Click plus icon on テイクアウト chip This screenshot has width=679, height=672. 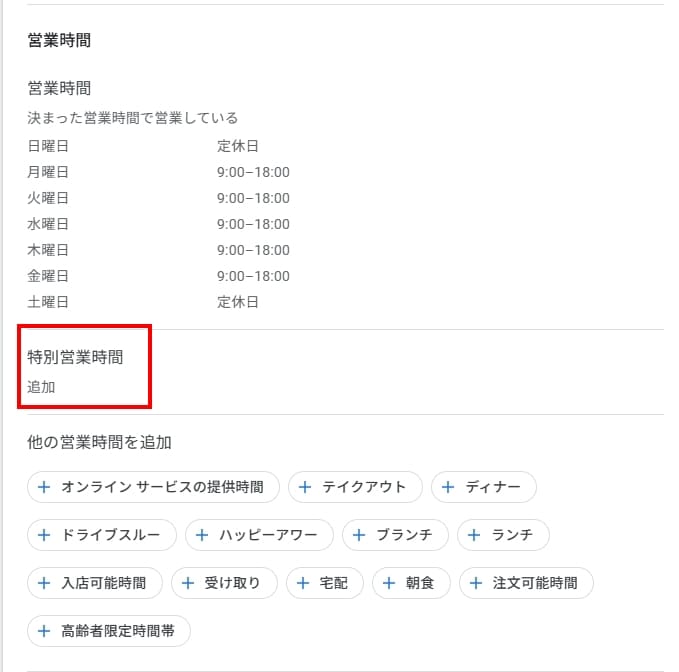(x=305, y=487)
